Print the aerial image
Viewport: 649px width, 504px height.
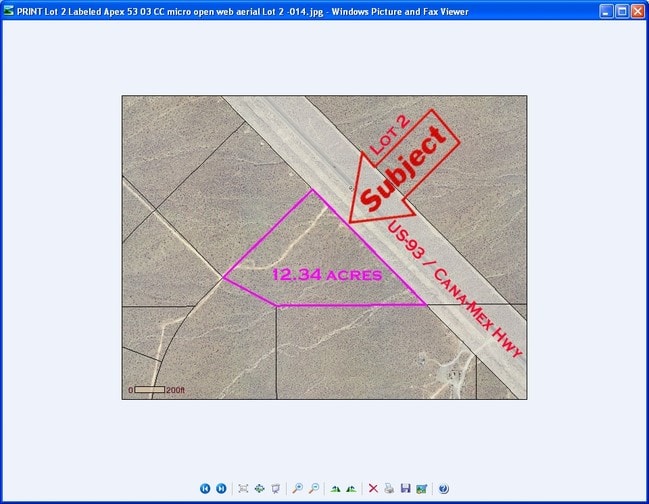click(389, 488)
